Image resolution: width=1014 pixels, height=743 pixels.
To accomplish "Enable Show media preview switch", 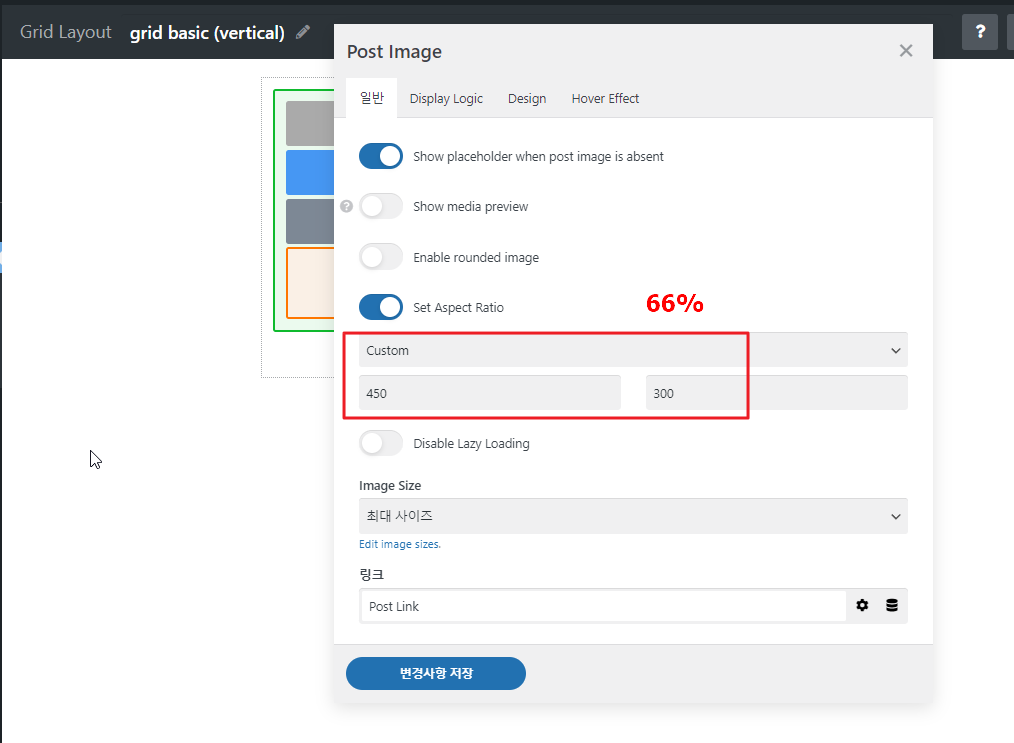I will (381, 206).
